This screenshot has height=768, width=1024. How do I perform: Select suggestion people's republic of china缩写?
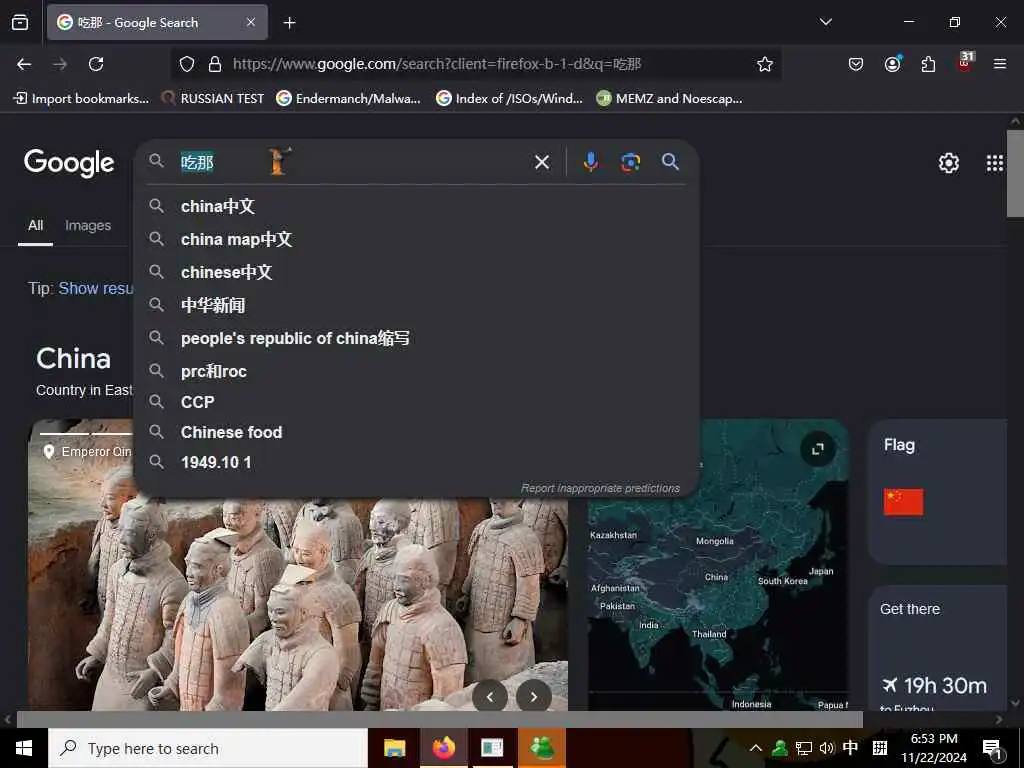point(416,338)
